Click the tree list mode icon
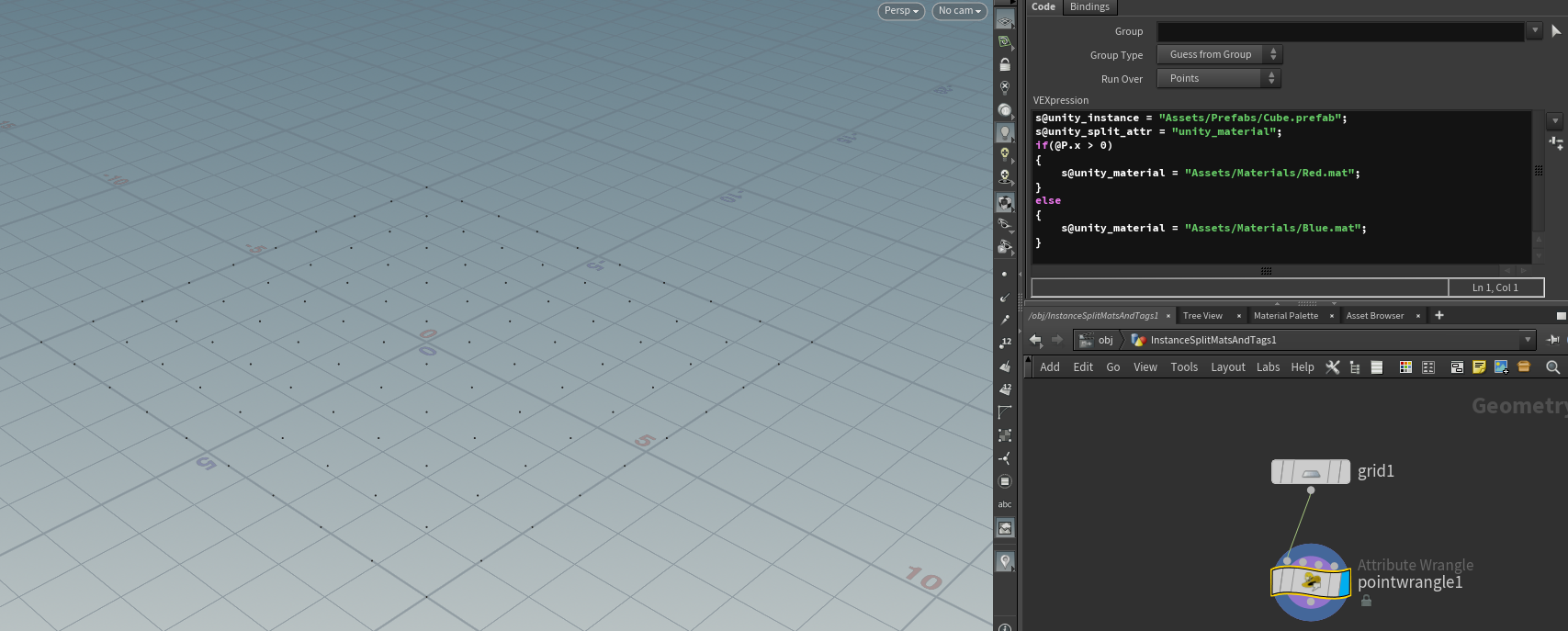Screen dimensions: 1568x631 click(x=1354, y=367)
